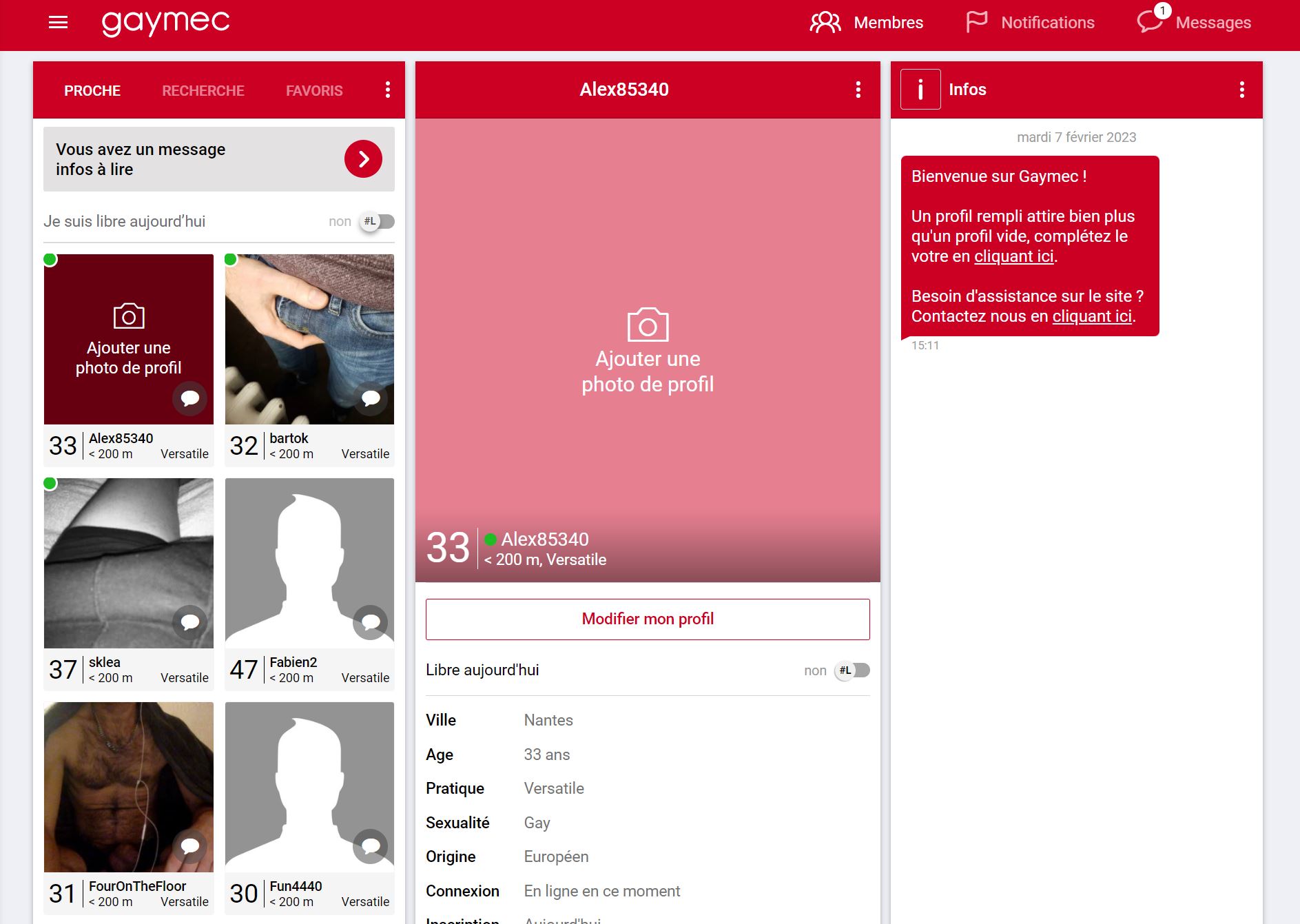Viewport: 1300px width, 924px height.
Task: Click the red arrow to read infos message
Action: (x=363, y=159)
